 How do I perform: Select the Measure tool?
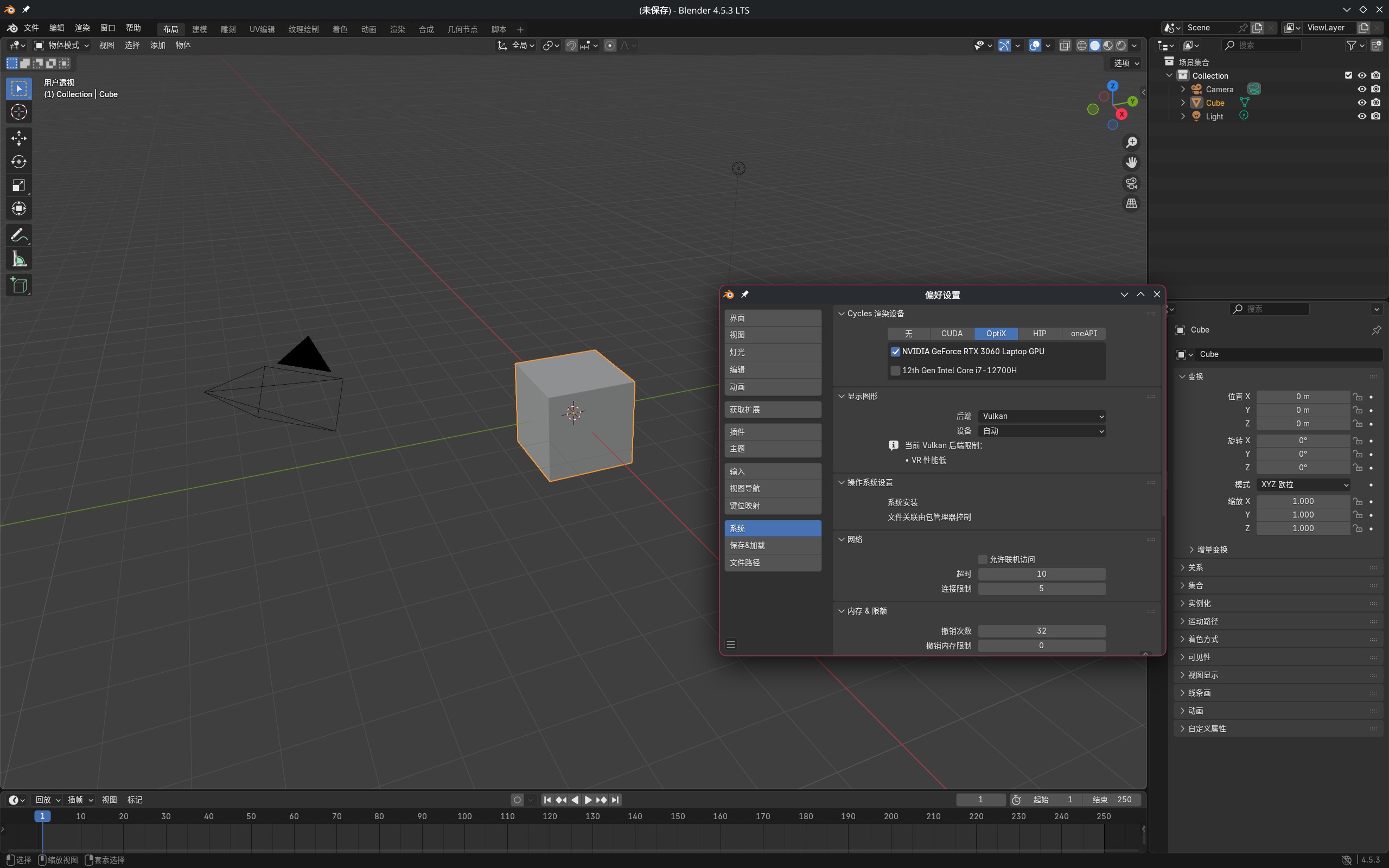click(19, 258)
